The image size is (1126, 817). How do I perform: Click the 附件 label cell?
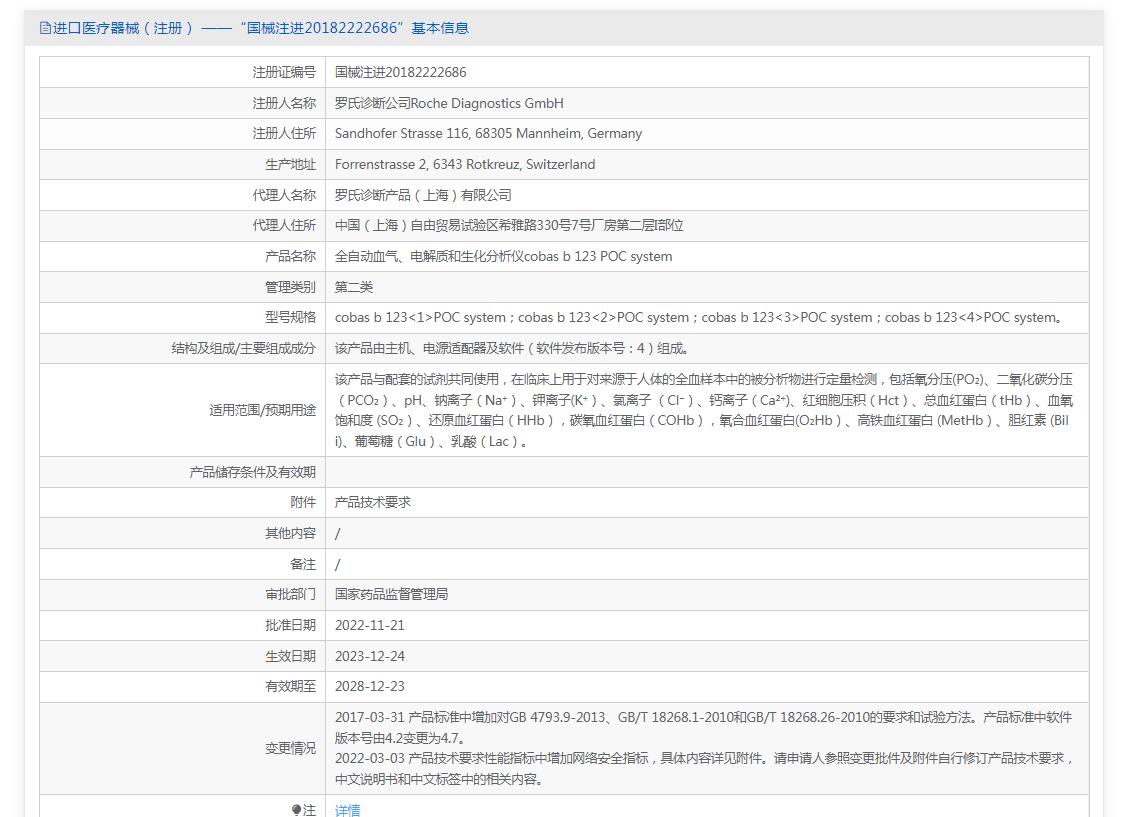point(182,503)
